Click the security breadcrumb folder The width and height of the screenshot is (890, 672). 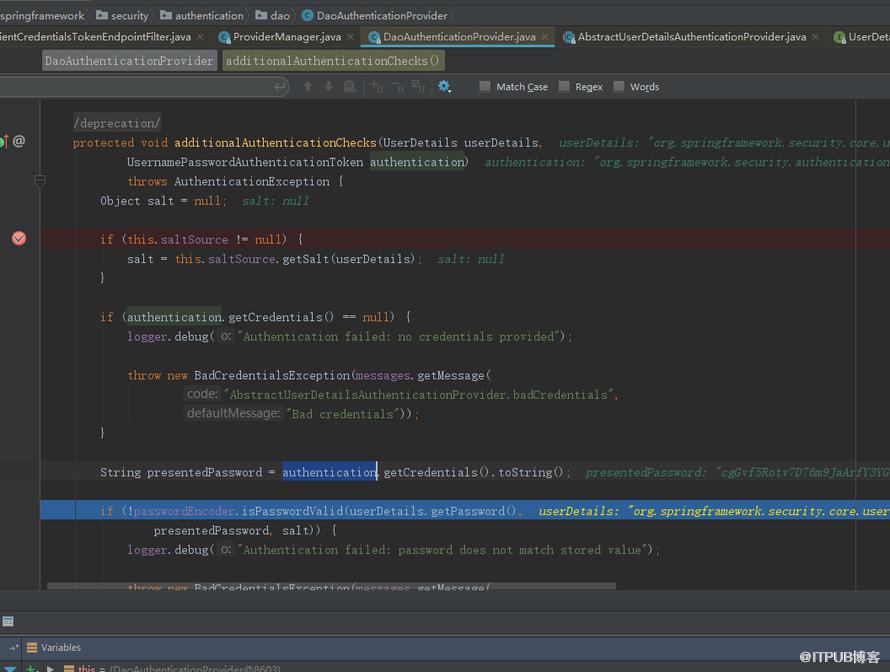point(122,15)
